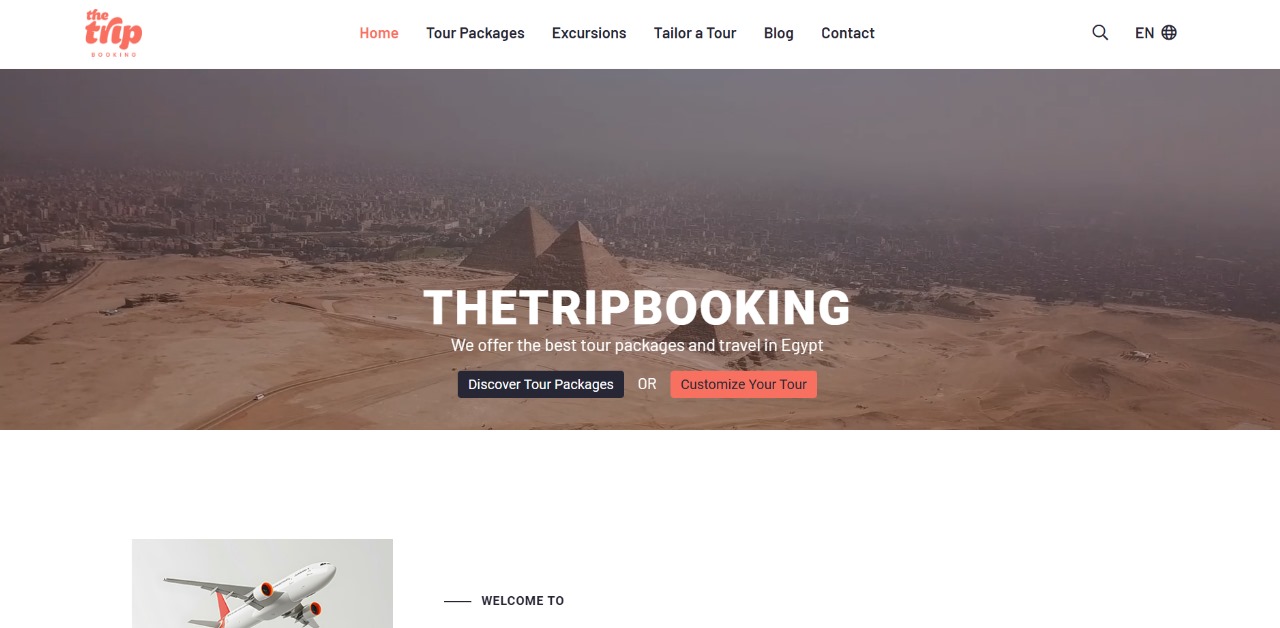Go to the Home menu item

pyautogui.click(x=379, y=32)
